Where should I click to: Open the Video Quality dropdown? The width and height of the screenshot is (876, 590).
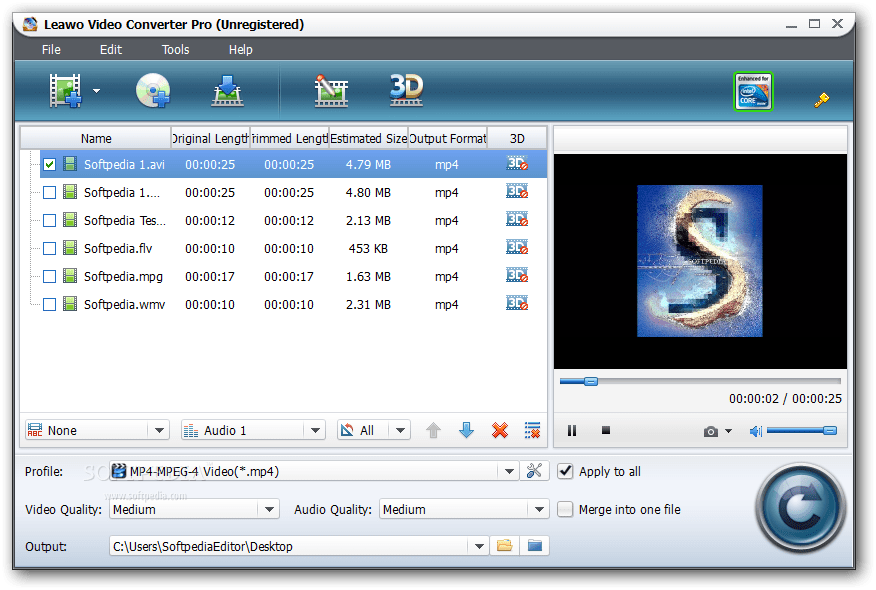(271, 509)
